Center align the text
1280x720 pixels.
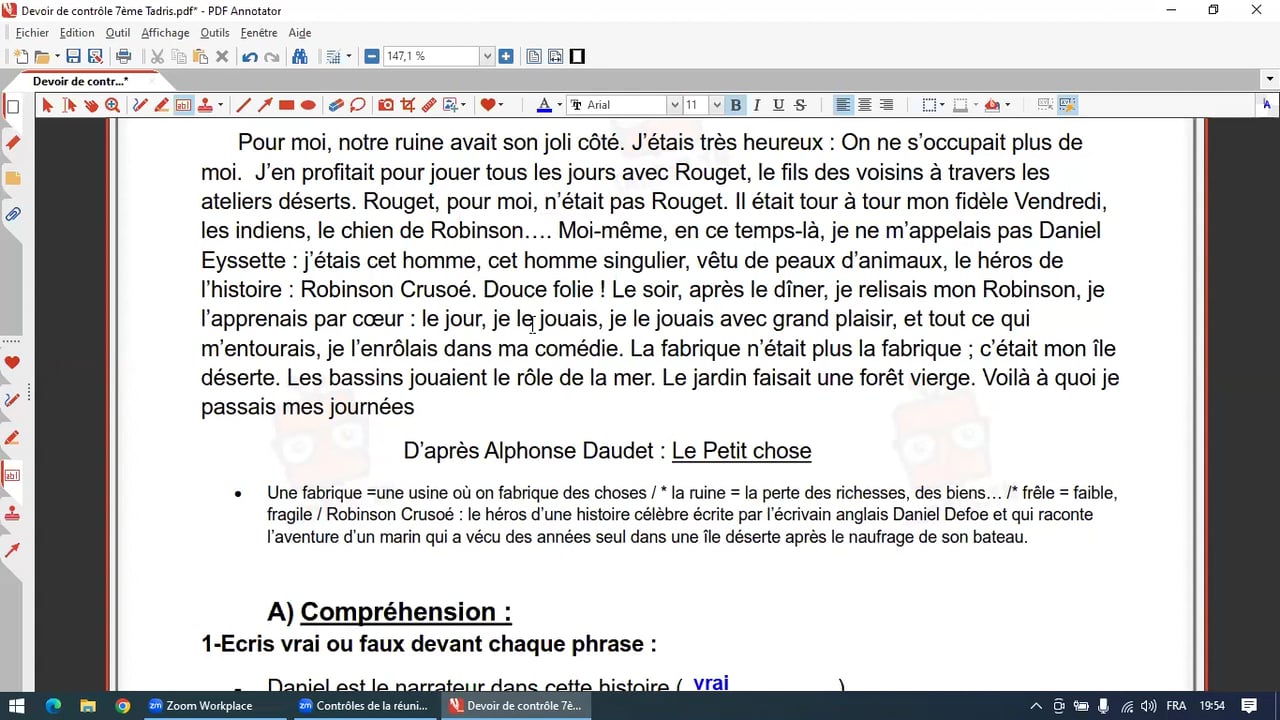pyautogui.click(x=865, y=105)
